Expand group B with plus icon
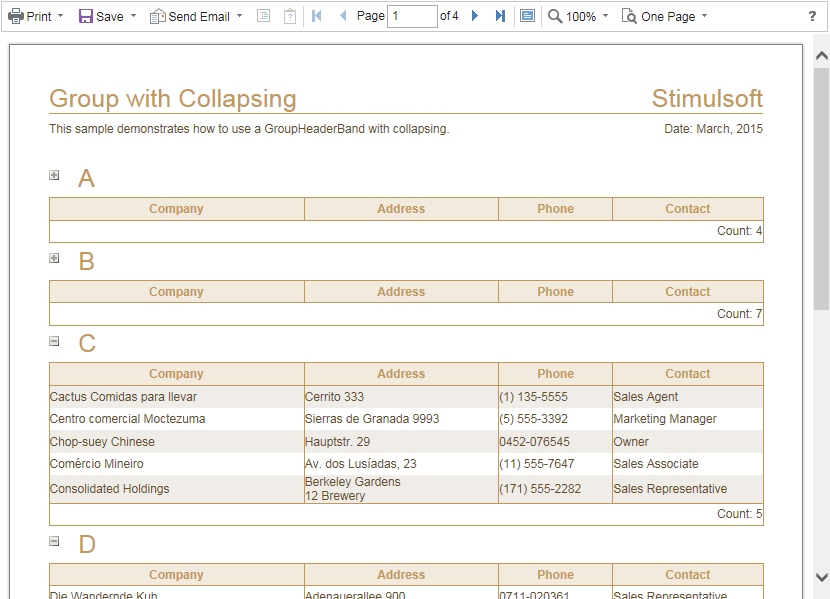 (54, 258)
